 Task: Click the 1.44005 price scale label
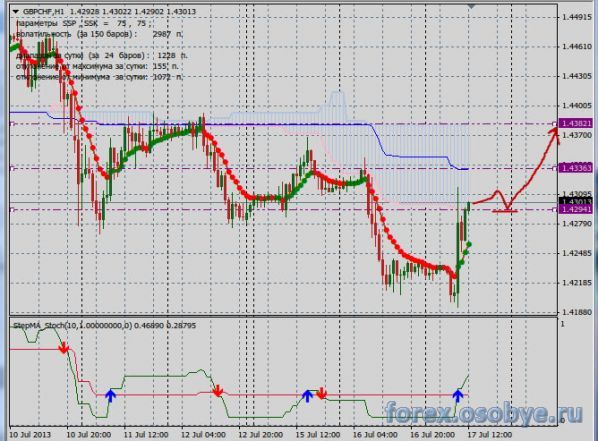click(x=577, y=106)
